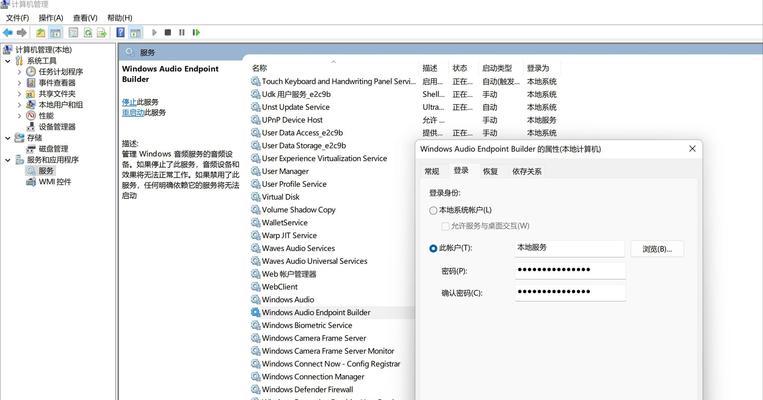Collapse the 存储 tree node
The width and height of the screenshot is (763, 400).
coord(8,138)
